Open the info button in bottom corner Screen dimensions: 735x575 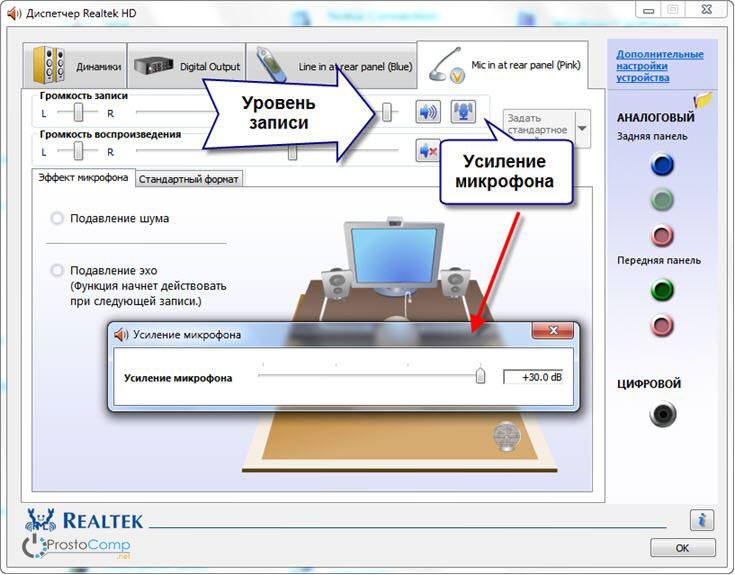coord(701,520)
